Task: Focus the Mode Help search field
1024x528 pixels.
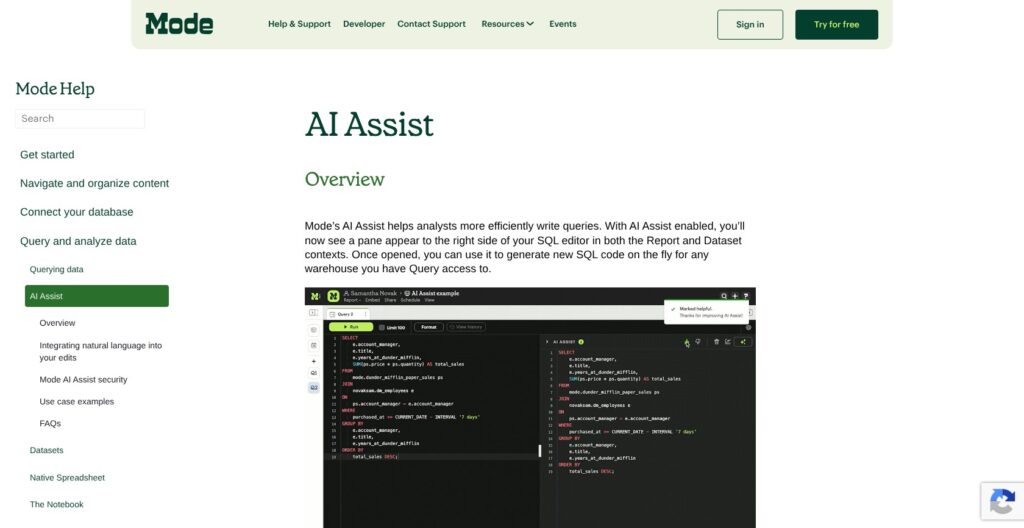Action: point(80,118)
